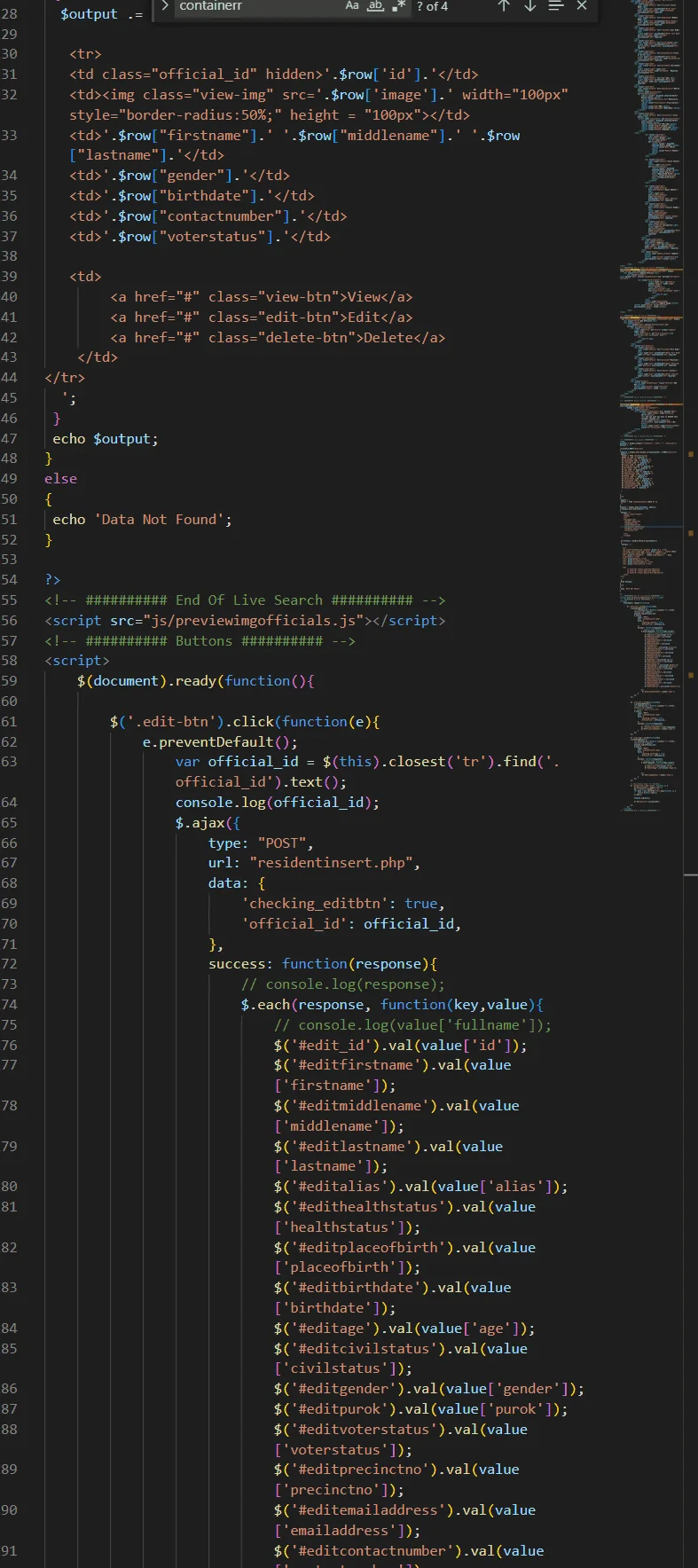The image size is (698, 1568).
Task: Click '#editplaceofbirth' selector
Action: 373,1248
